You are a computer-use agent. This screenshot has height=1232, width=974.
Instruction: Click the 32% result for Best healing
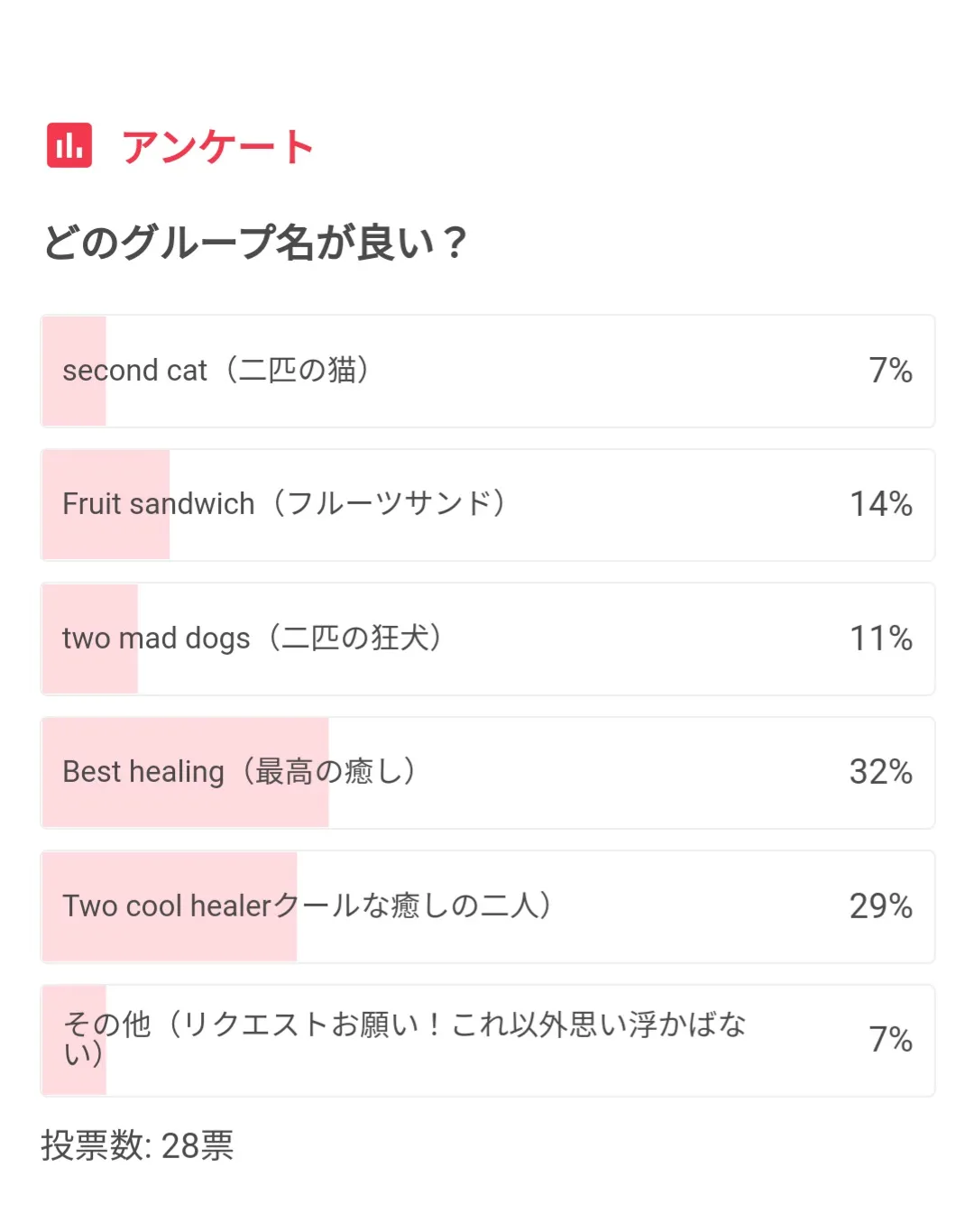pos(881,772)
